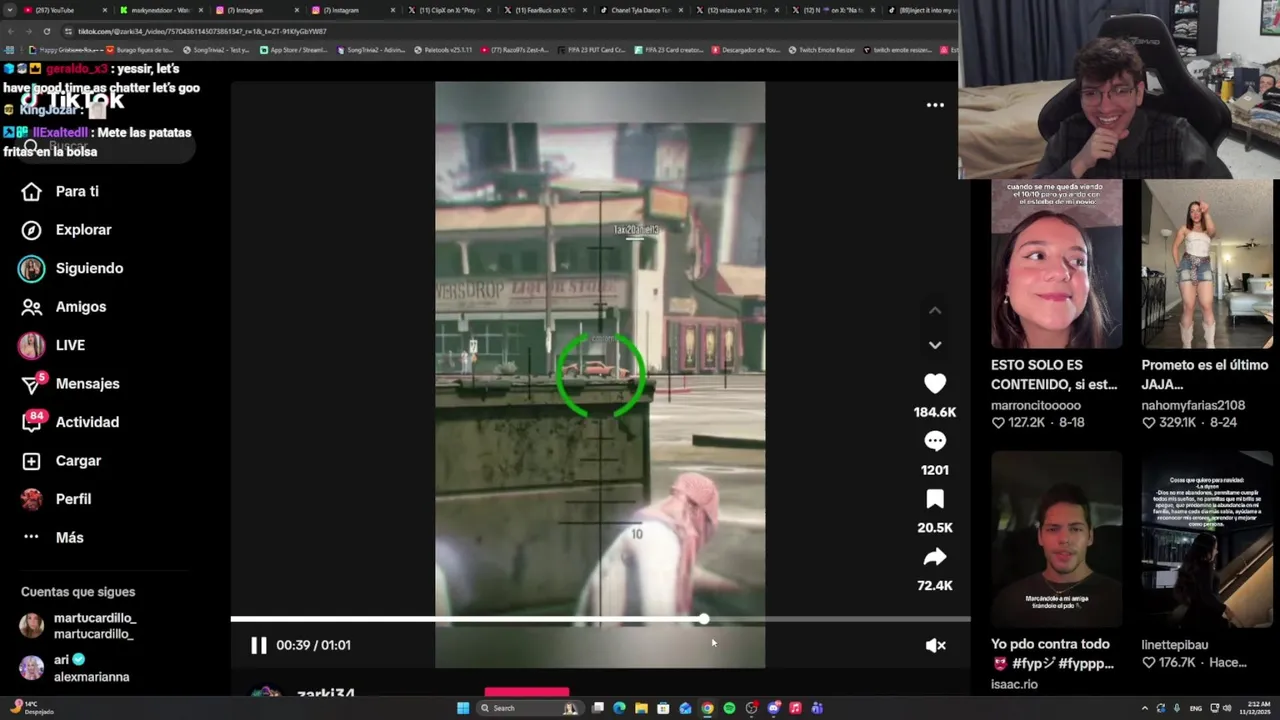Open the three-dot video options menu

pos(935,105)
